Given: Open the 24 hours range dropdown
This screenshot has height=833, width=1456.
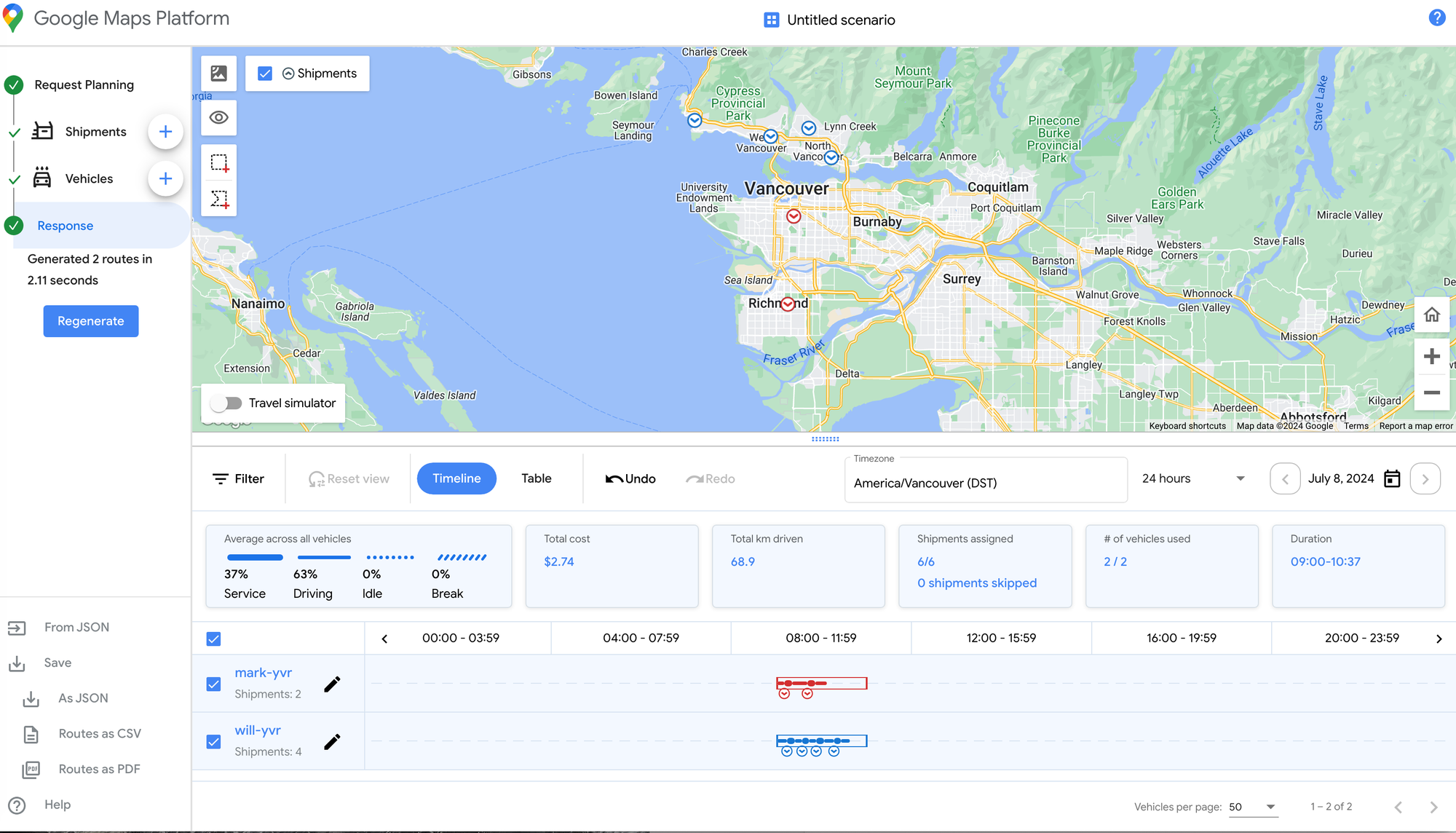Looking at the screenshot, I should coord(1194,478).
